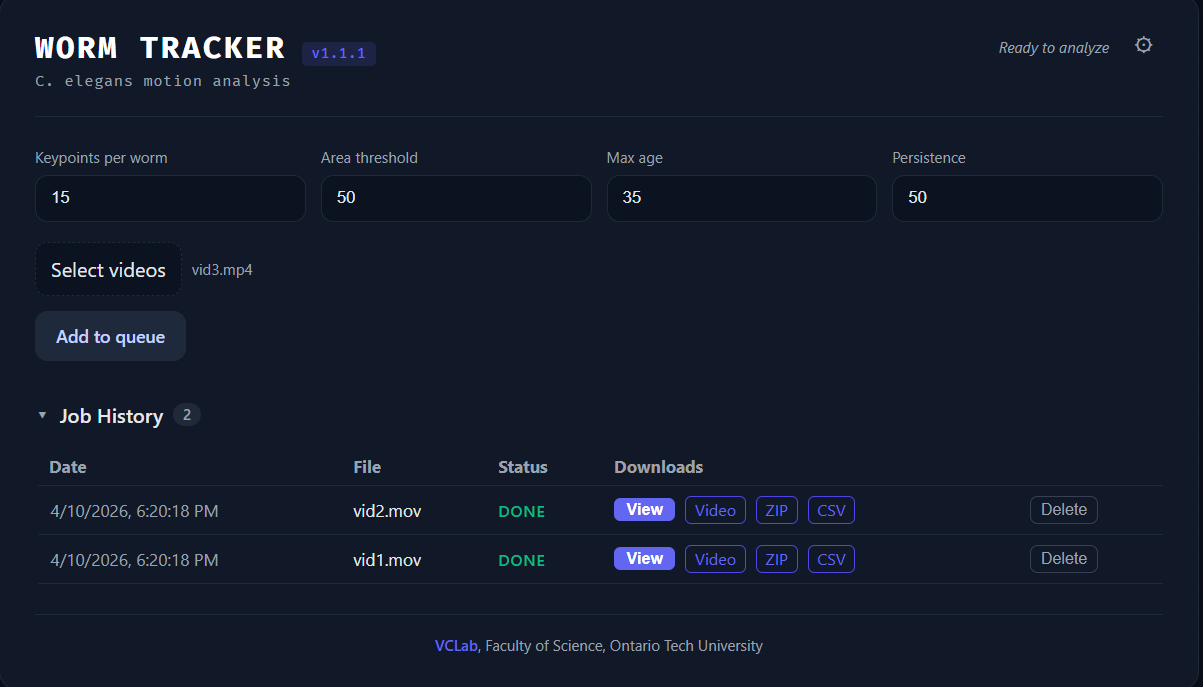
Task: Delete the vid2.mov job entry
Action: coord(1063,509)
